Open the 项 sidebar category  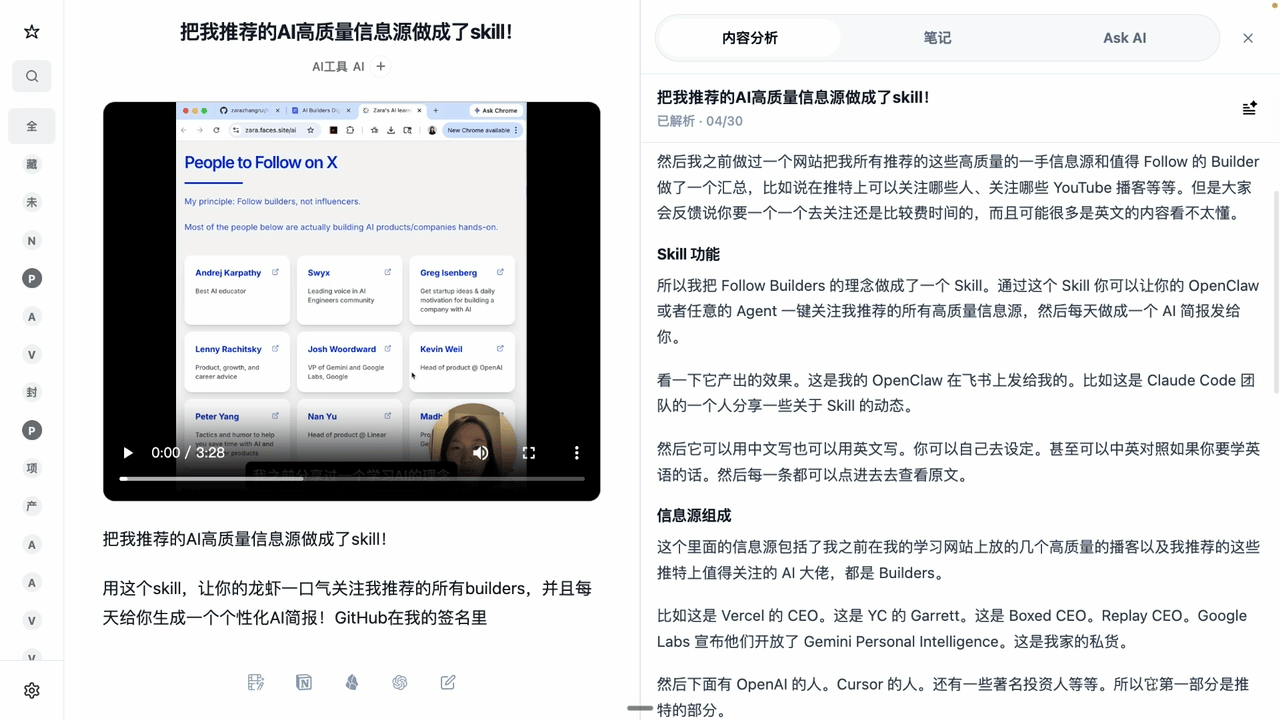(x=32, y=468)
